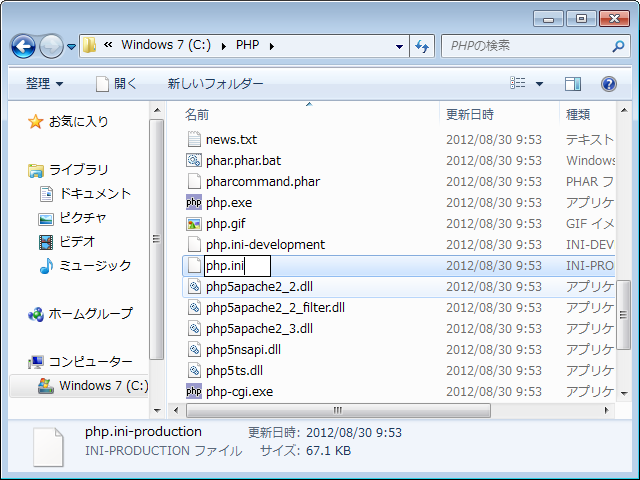
Task: Click the file list vertical scrollbar thumb
Action: [623, 314]
